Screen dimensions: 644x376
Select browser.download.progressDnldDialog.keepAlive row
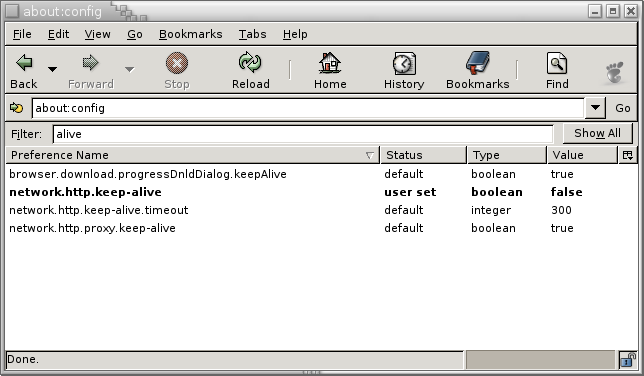tap(322, 174)
